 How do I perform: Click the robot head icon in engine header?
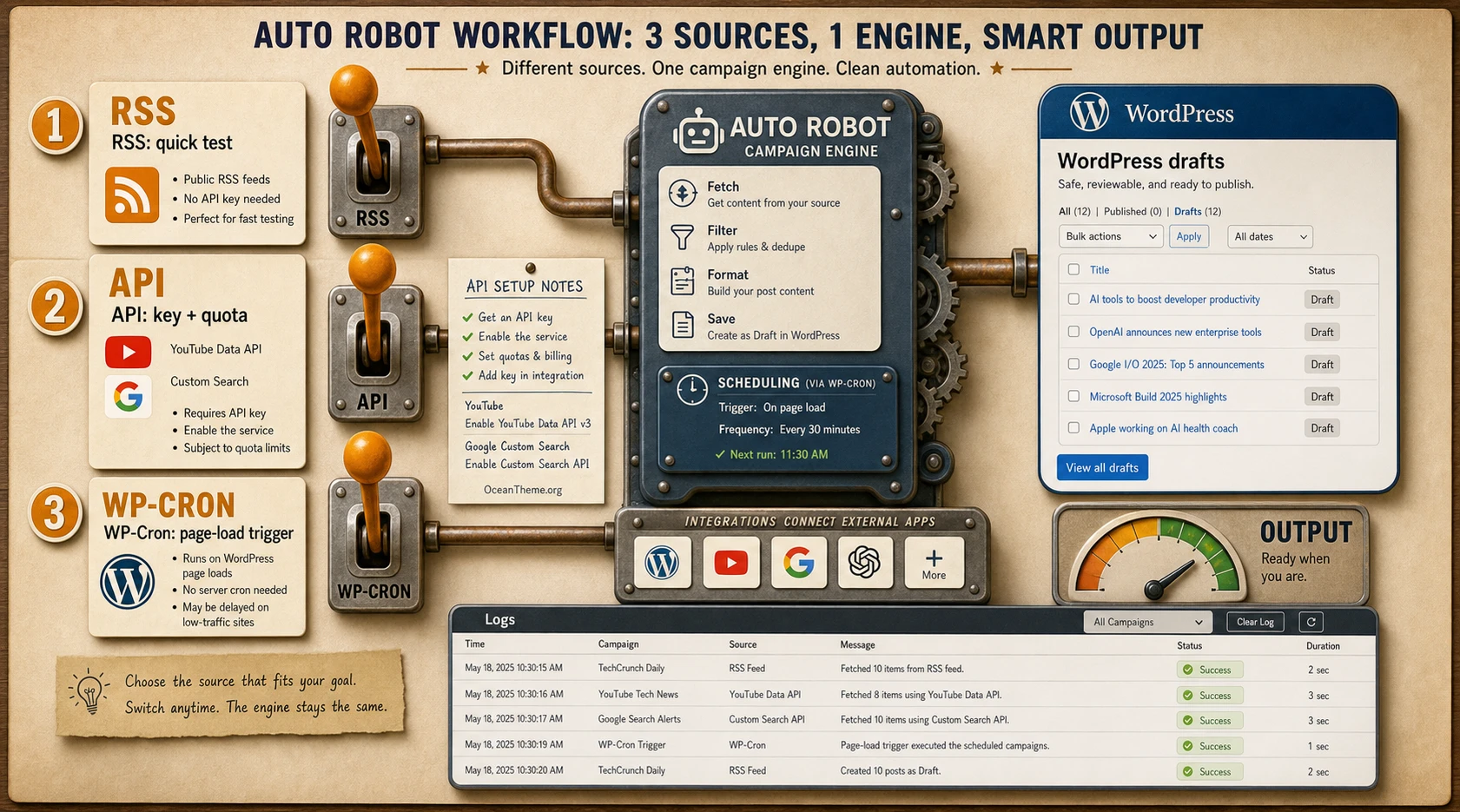coord(698,132)
